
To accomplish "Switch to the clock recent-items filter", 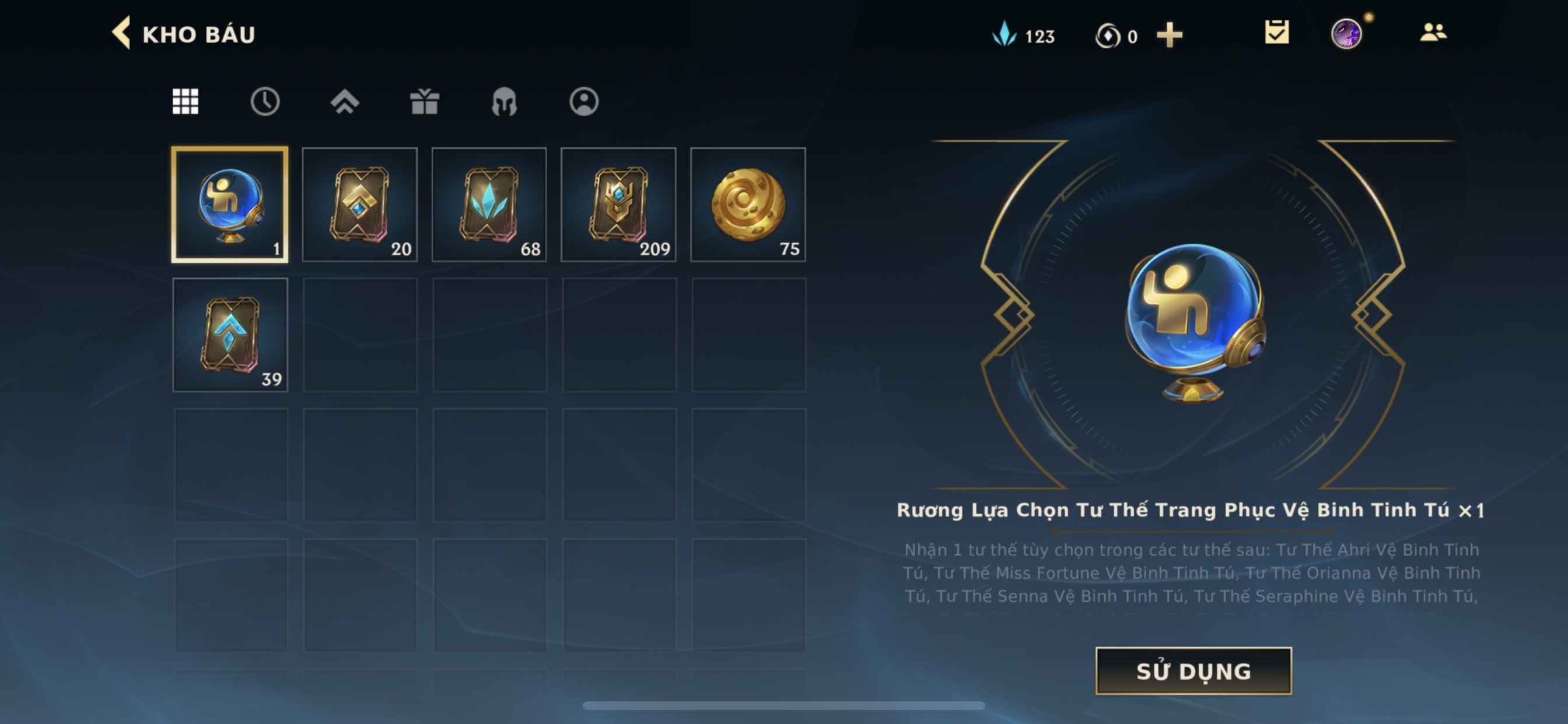I will point(265,101).
